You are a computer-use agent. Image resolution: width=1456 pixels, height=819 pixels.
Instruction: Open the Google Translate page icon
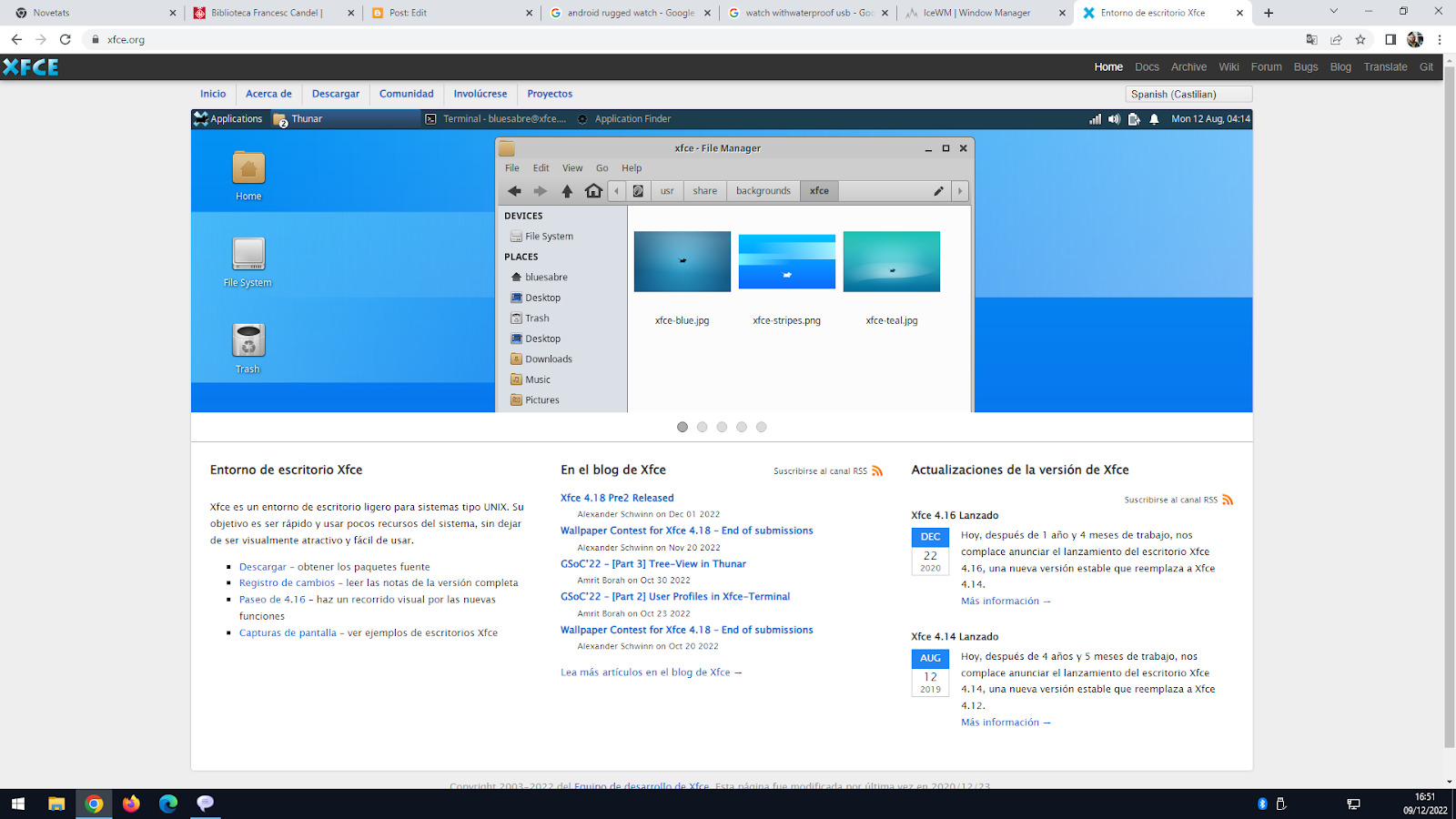coord(1311,39)
